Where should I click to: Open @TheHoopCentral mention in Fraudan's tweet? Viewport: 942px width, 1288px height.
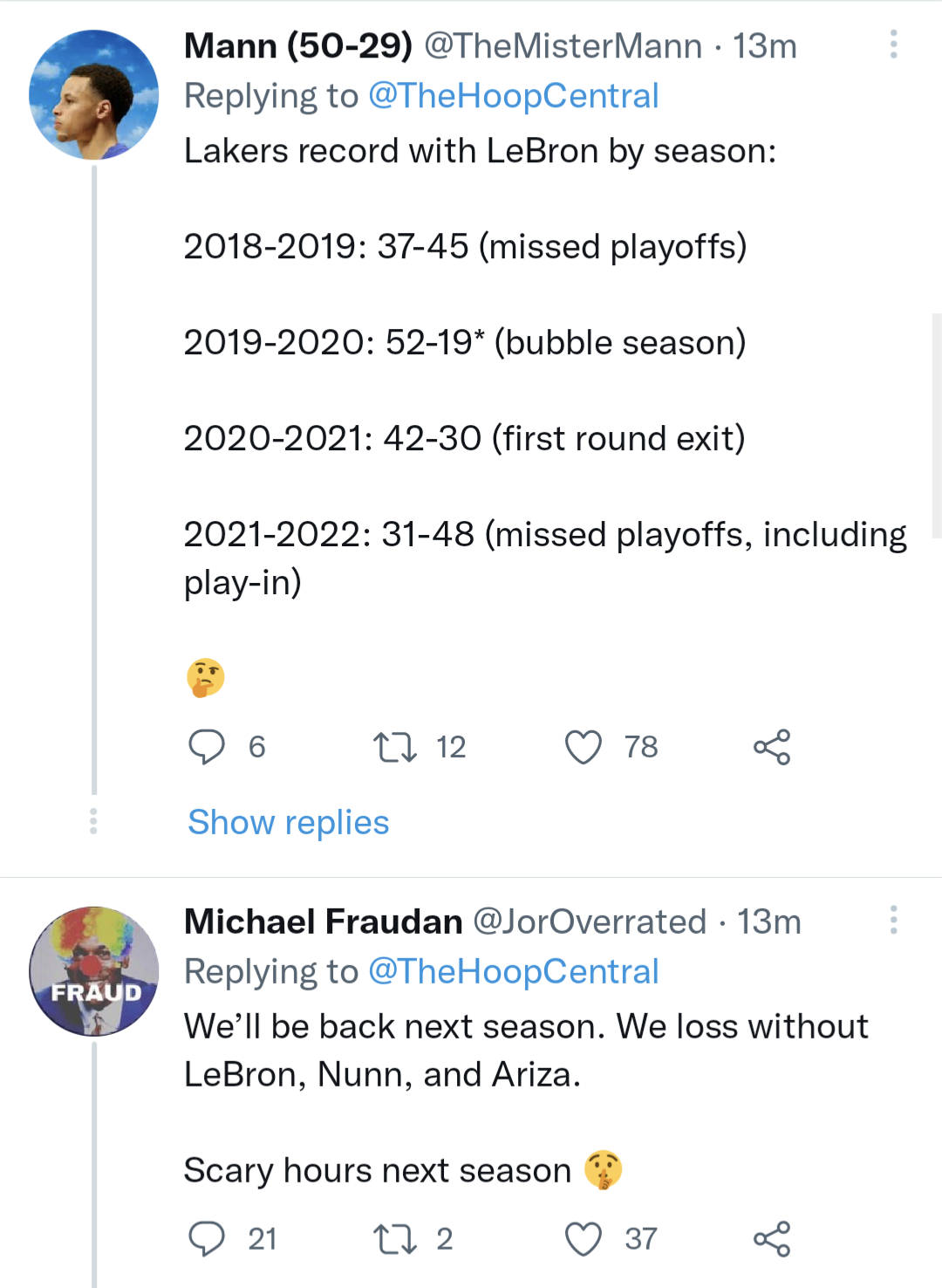pyautogui.click(x=513, y=971)
